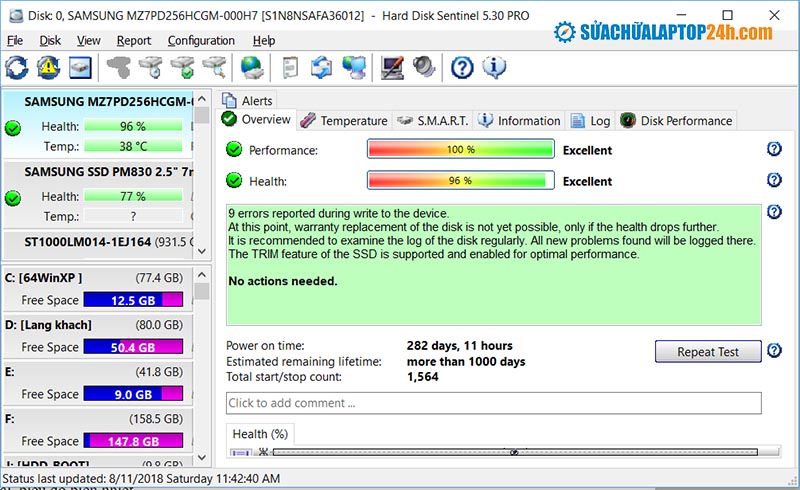Open the Report menu
800x490 pixels.
134,40
